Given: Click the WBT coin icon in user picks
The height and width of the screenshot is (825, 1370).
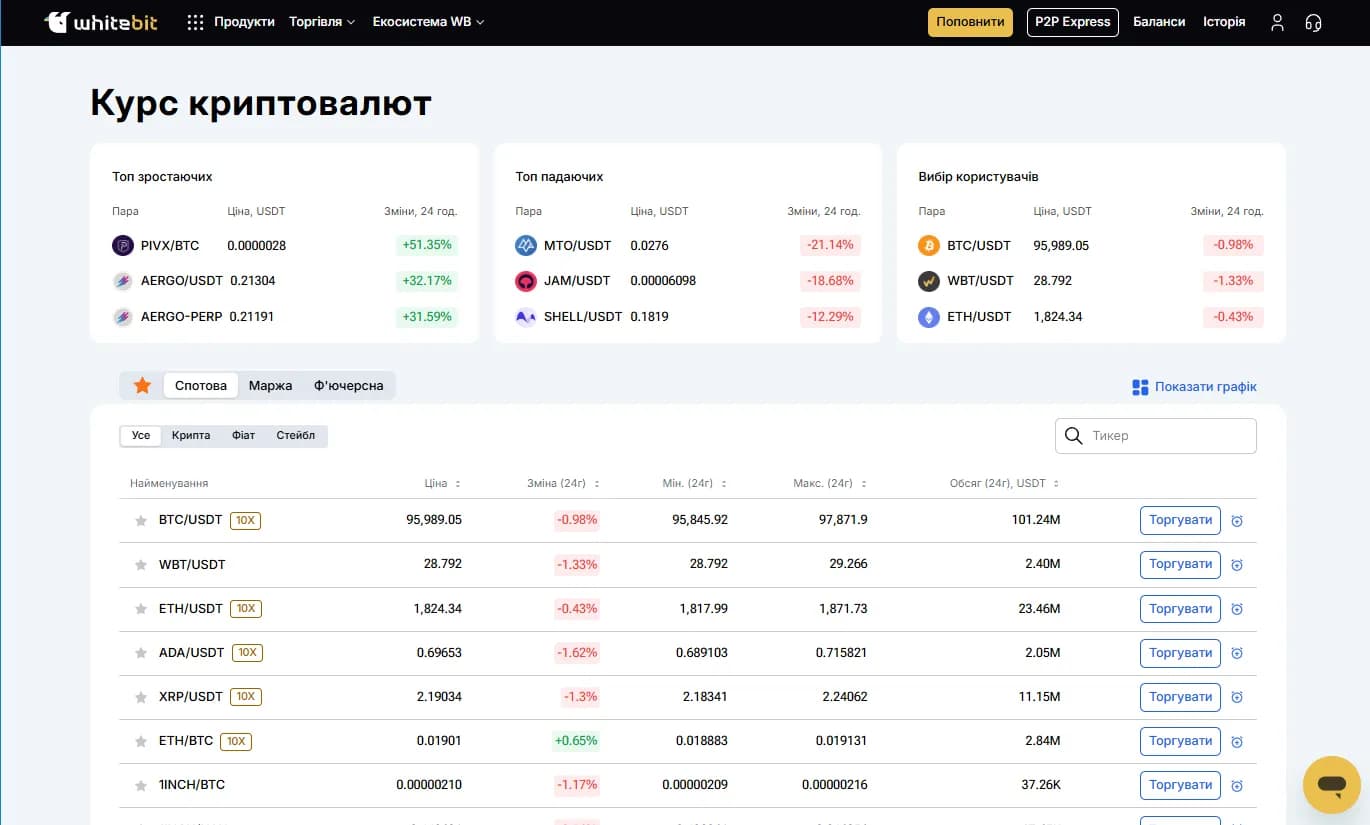Looking at the screenshot, I should [x=929, y=281].
